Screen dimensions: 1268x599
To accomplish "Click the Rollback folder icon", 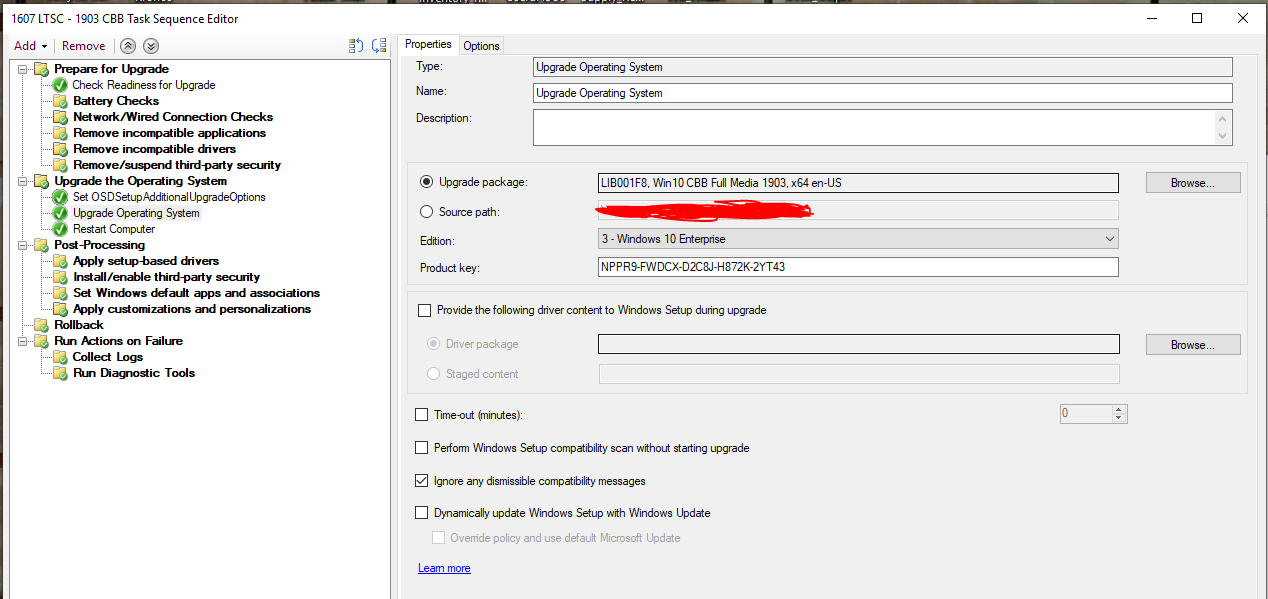I will pos(41,325).
